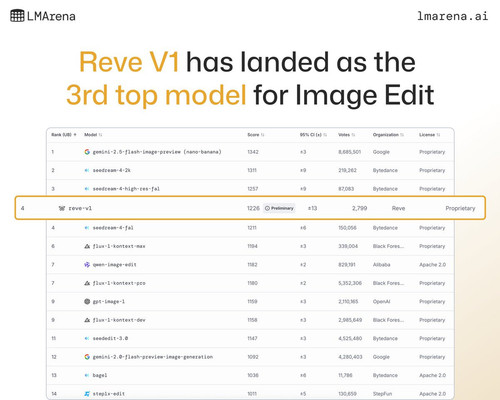This screenshot has height=400, width=500.
Task: Click Bytedance icon beside seedream-4-2k
Action: pos(87,170)
